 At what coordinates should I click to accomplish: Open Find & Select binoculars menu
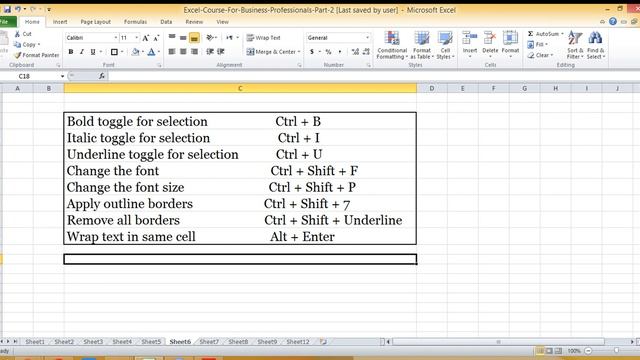(595, 45)
